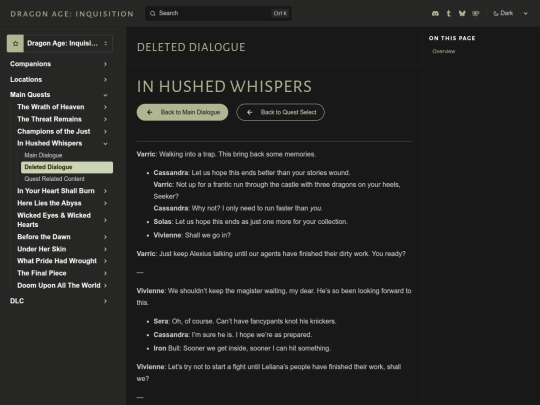
Task: Click the arrow in Back to Main Dialogue
Action: pyautogui.click(x=149, y=112)
